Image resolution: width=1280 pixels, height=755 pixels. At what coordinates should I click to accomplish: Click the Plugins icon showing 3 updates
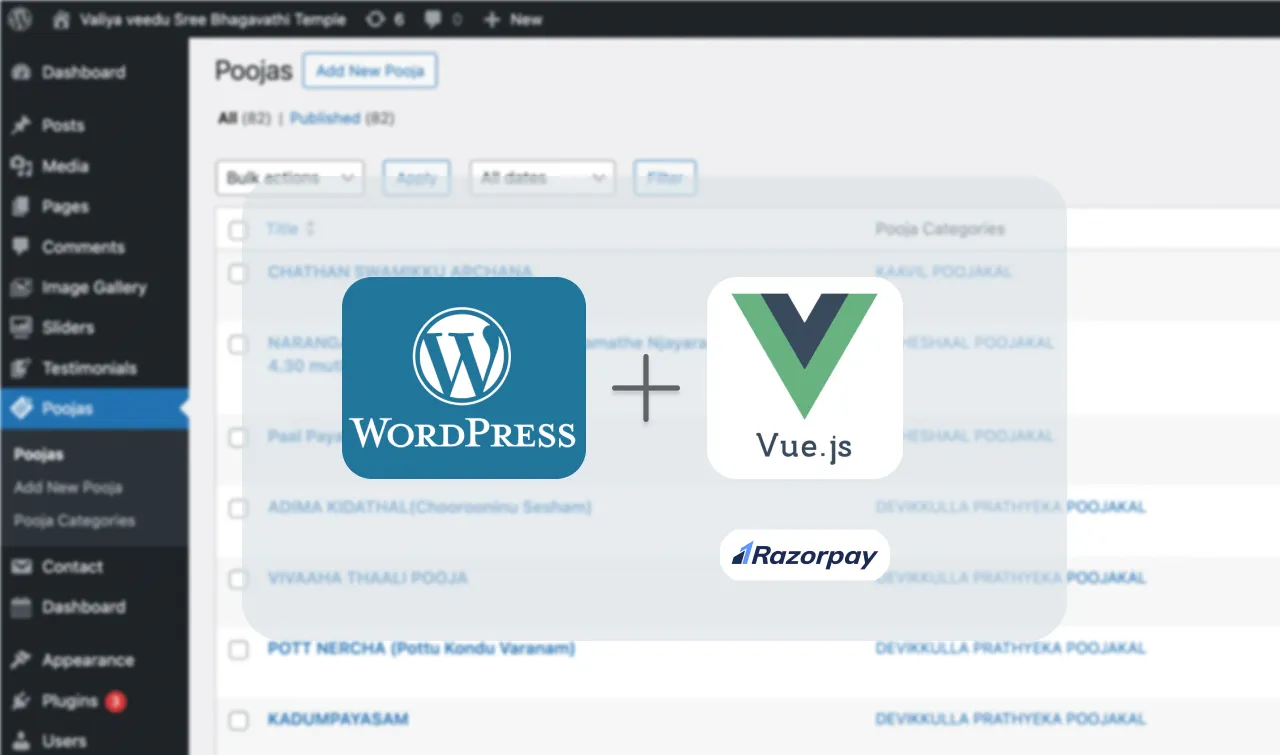pos(22,701)
